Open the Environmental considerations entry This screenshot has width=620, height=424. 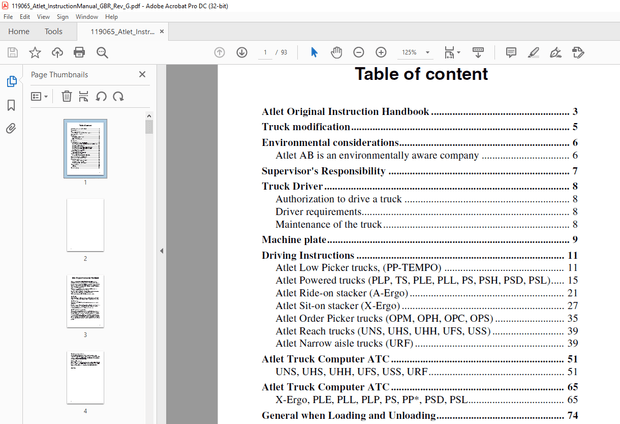(420, 142)
